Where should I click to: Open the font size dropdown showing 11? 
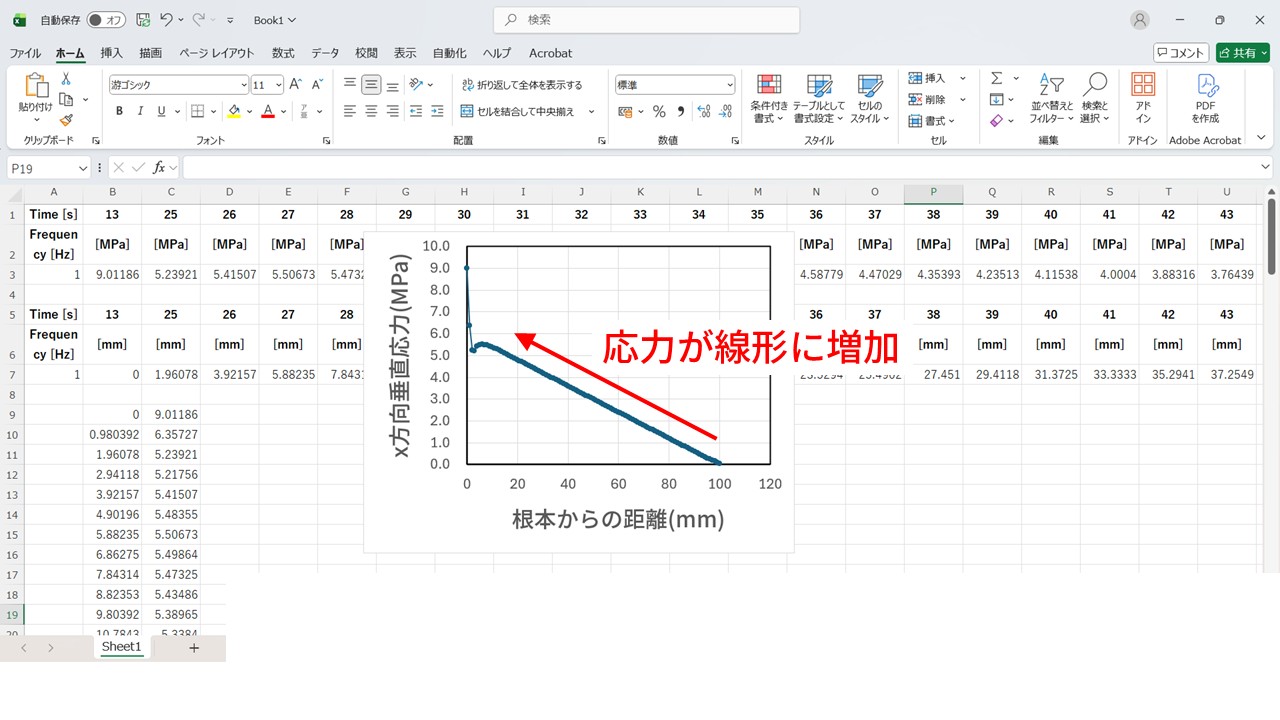pos(279,85)
